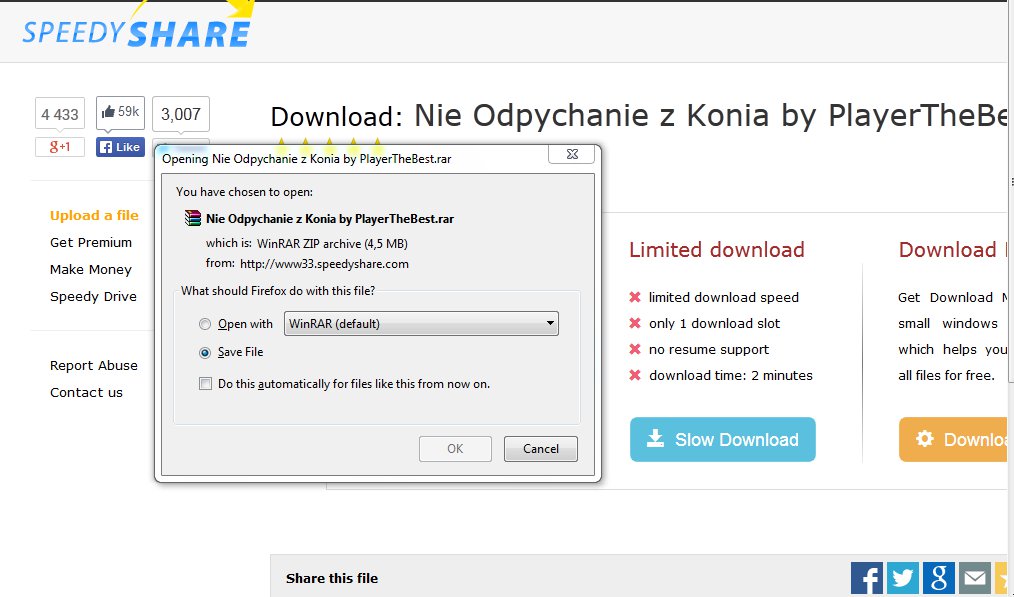The width and height of the screenshot is (1014, 597).
Task: Select the Save File radio button
Action: pos(205,353)
